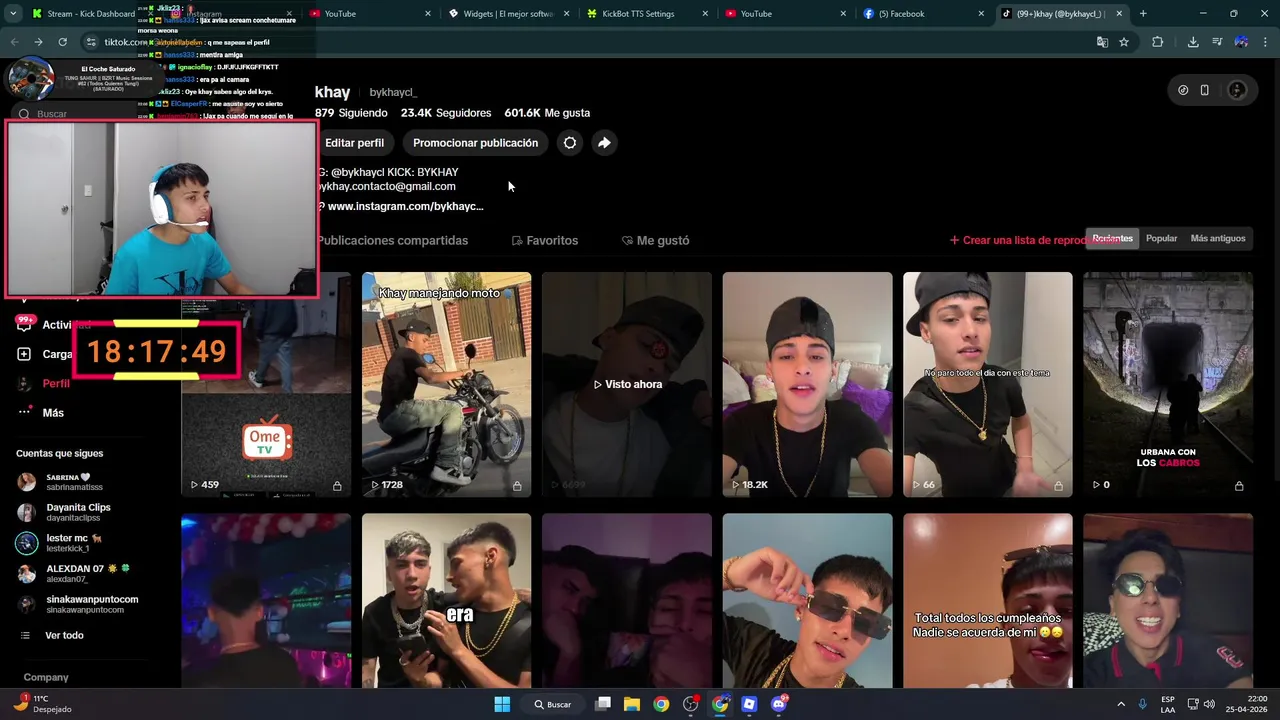
Task: Open the www.instagram.com/bykhayc link
Action: pyautogui.click(x=405, y=206)
